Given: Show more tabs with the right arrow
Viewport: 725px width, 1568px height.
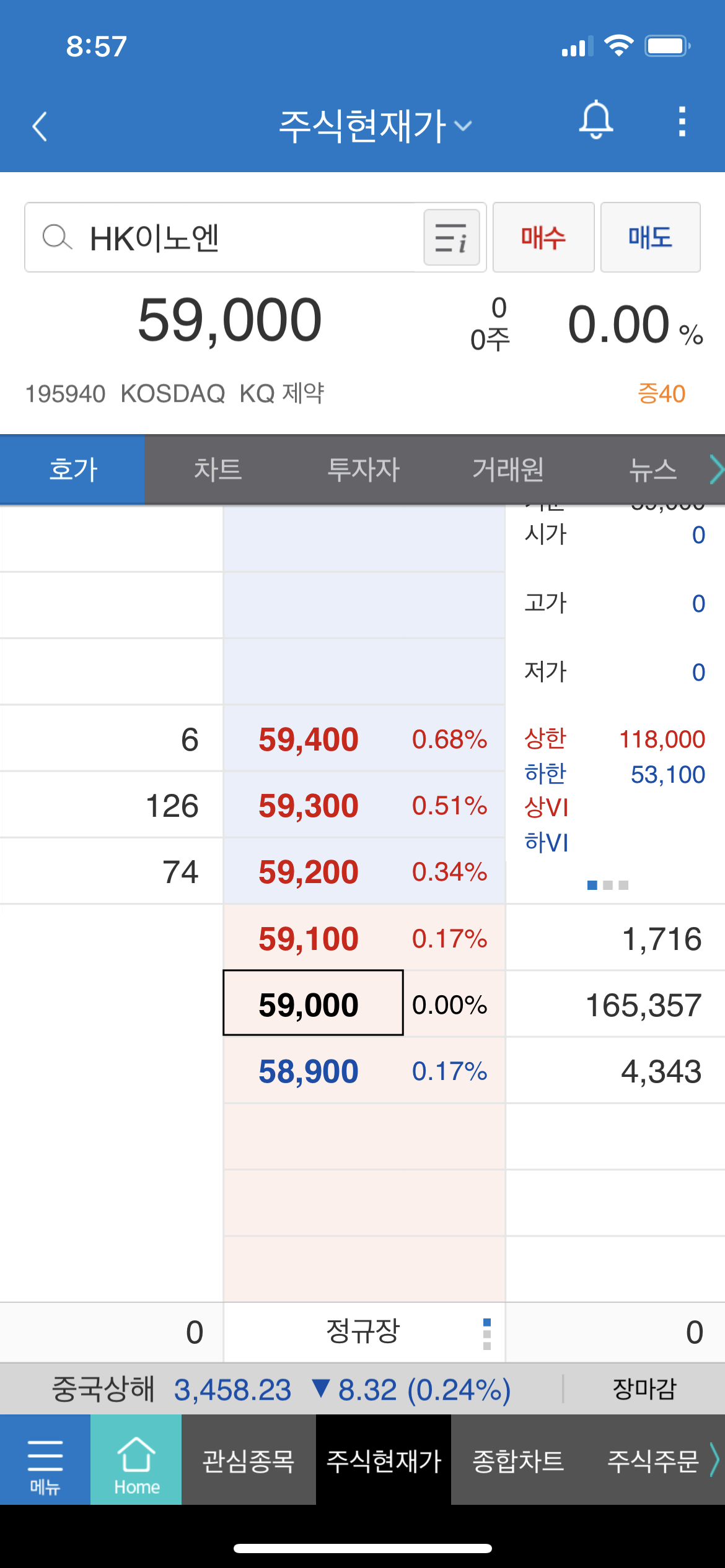Looking at the screenshot, I should pos(716,469).
